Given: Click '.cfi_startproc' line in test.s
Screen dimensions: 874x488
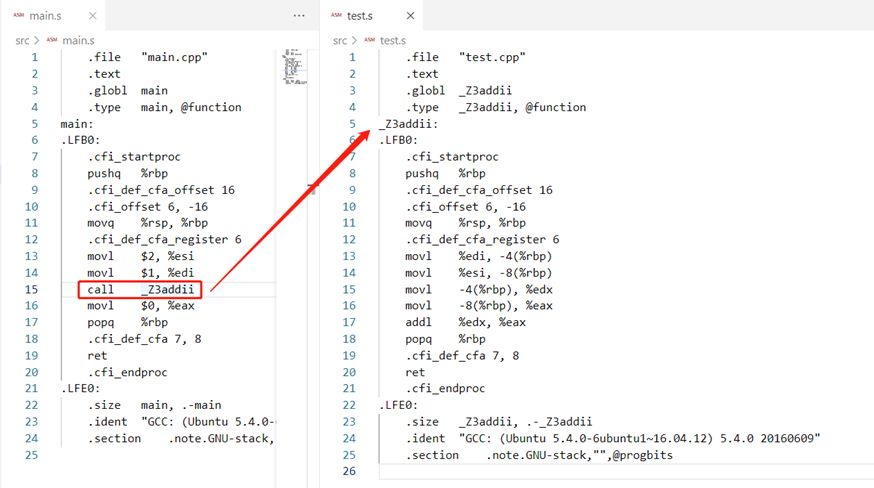Looking at the screenshot, I should 451,157.
